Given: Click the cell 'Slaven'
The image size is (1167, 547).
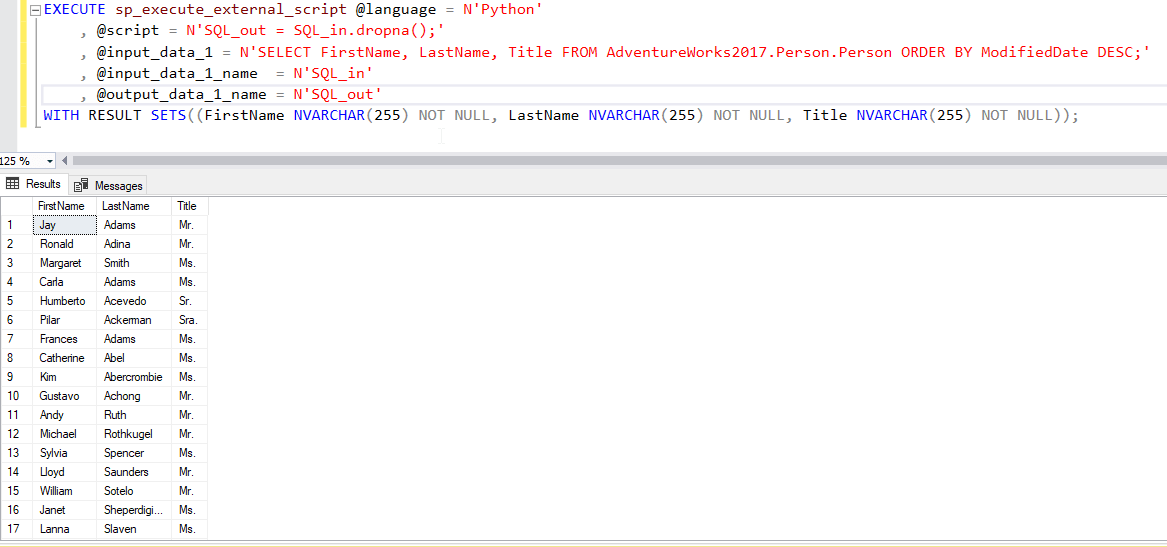Looking at the screenshot, I should coord(134,529).
